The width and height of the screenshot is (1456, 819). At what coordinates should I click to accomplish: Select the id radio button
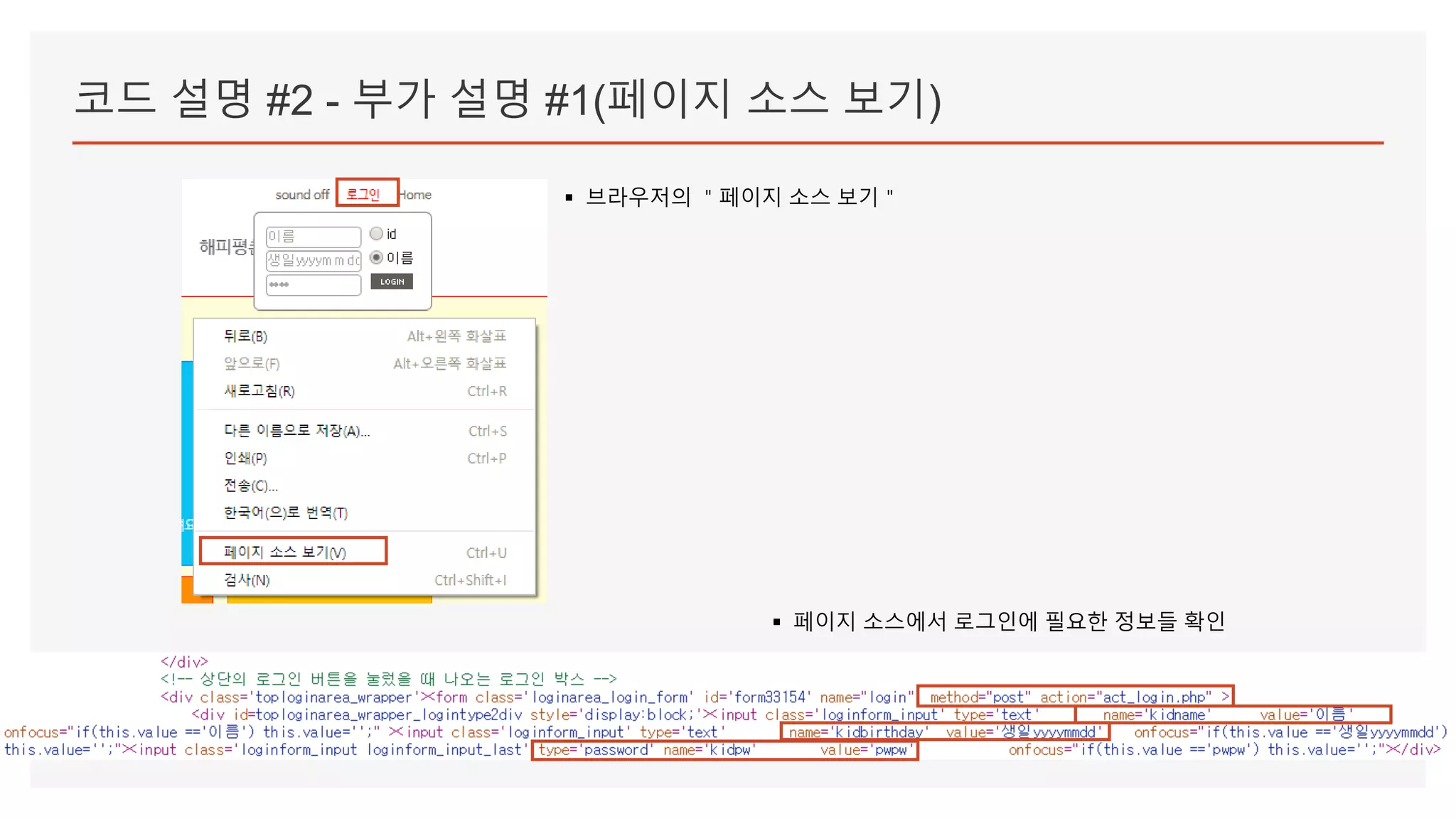[377, 233]
